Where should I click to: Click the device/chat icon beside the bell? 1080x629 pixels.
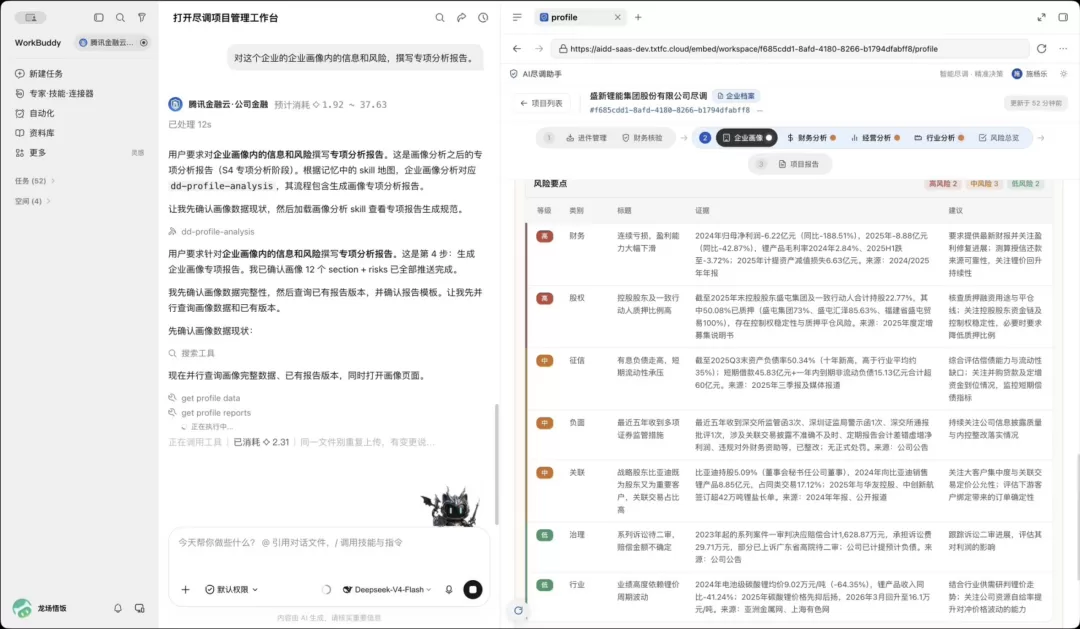(x=139, y=609)
